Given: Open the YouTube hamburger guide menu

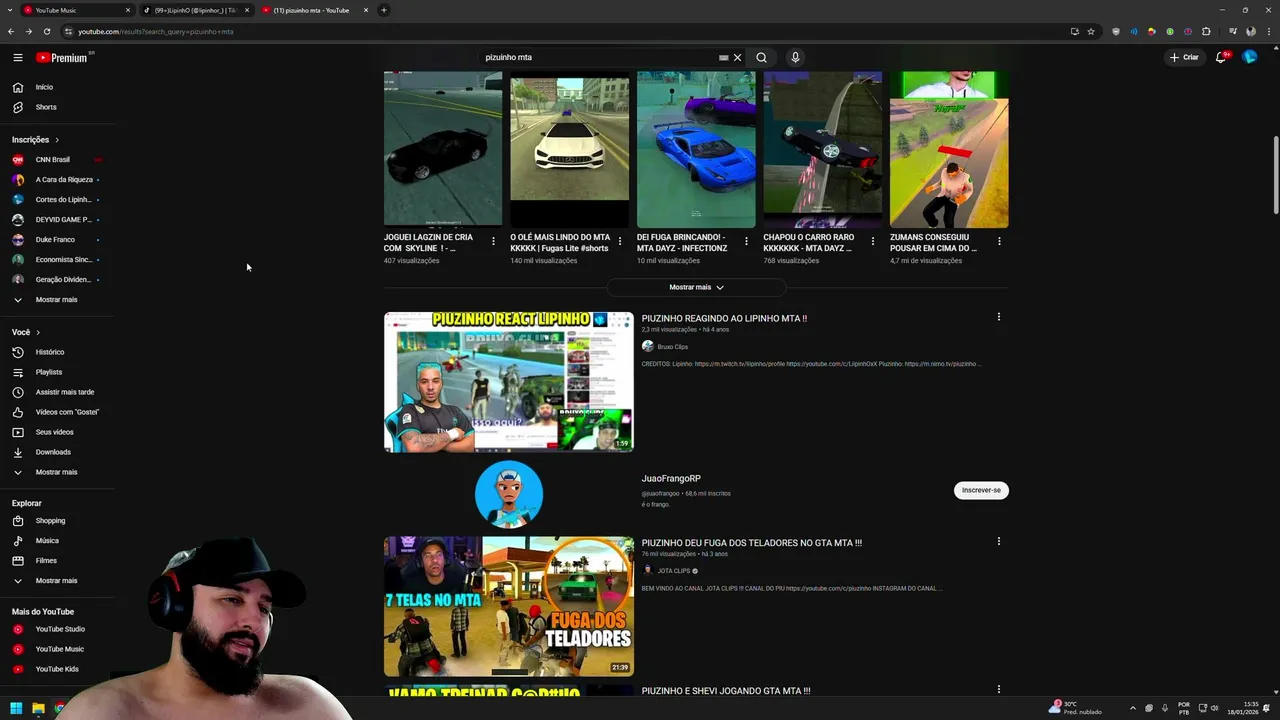Looking at the screenshot, I should (x=17, y=58).
